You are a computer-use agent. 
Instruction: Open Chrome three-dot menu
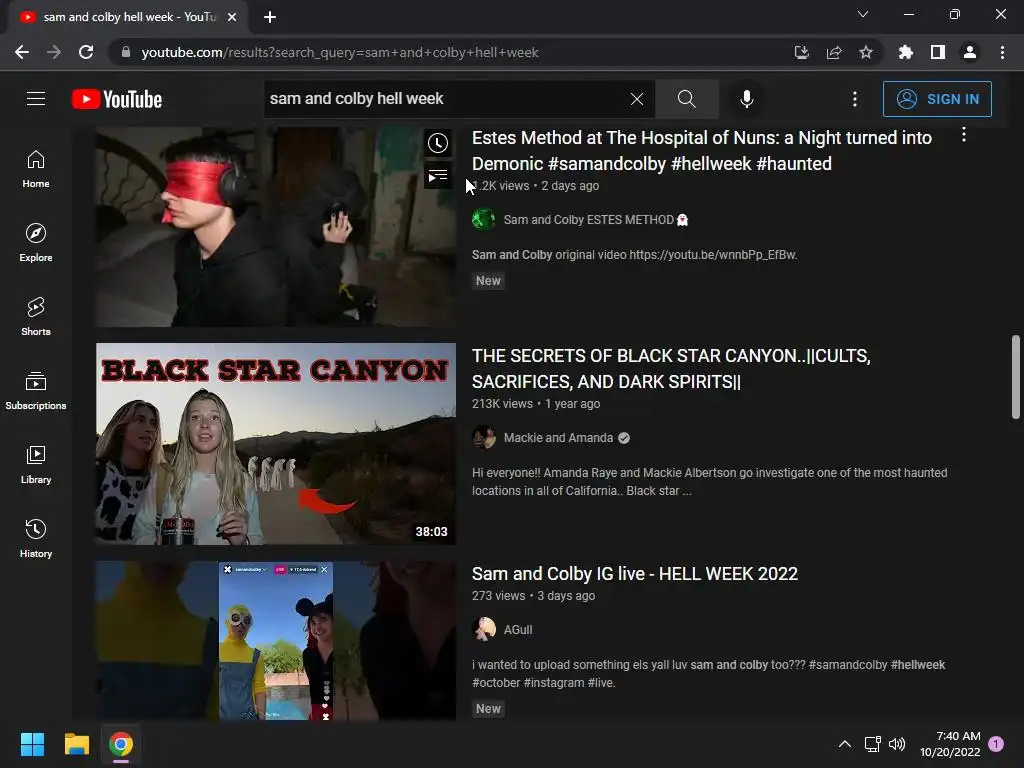point(1002,52)
